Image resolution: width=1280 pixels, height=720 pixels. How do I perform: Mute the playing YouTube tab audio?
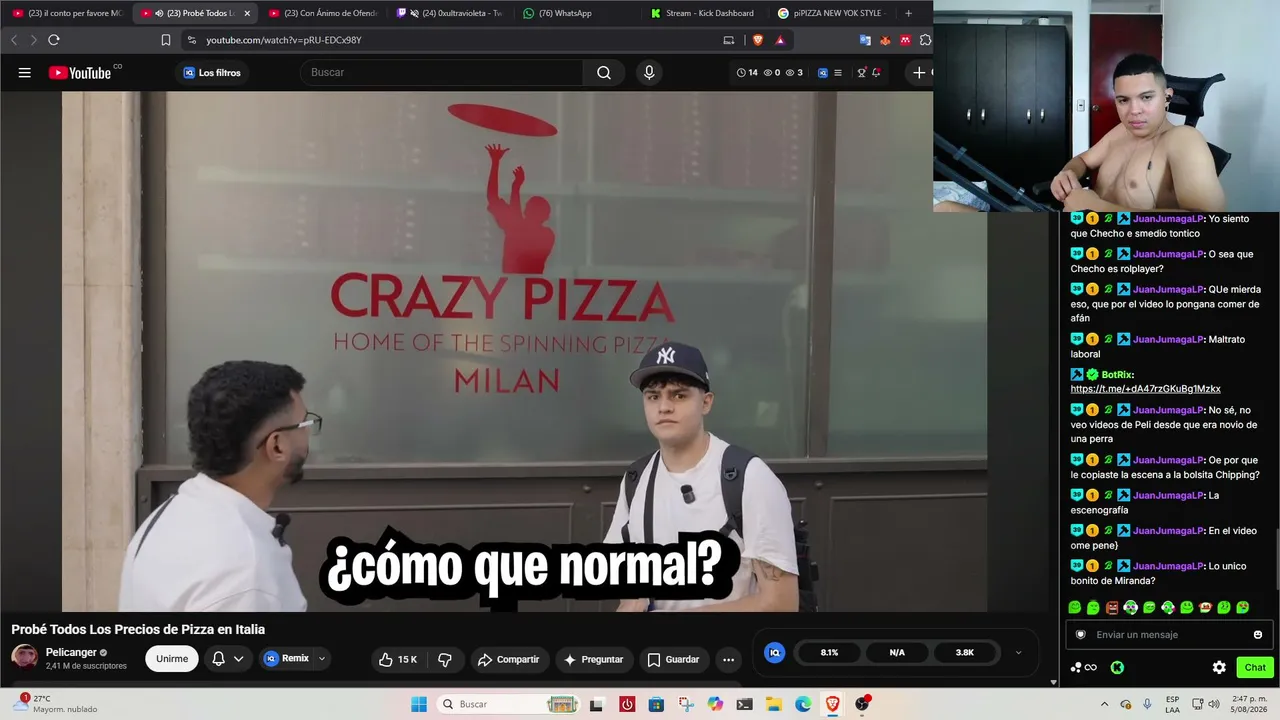point(160,13)
